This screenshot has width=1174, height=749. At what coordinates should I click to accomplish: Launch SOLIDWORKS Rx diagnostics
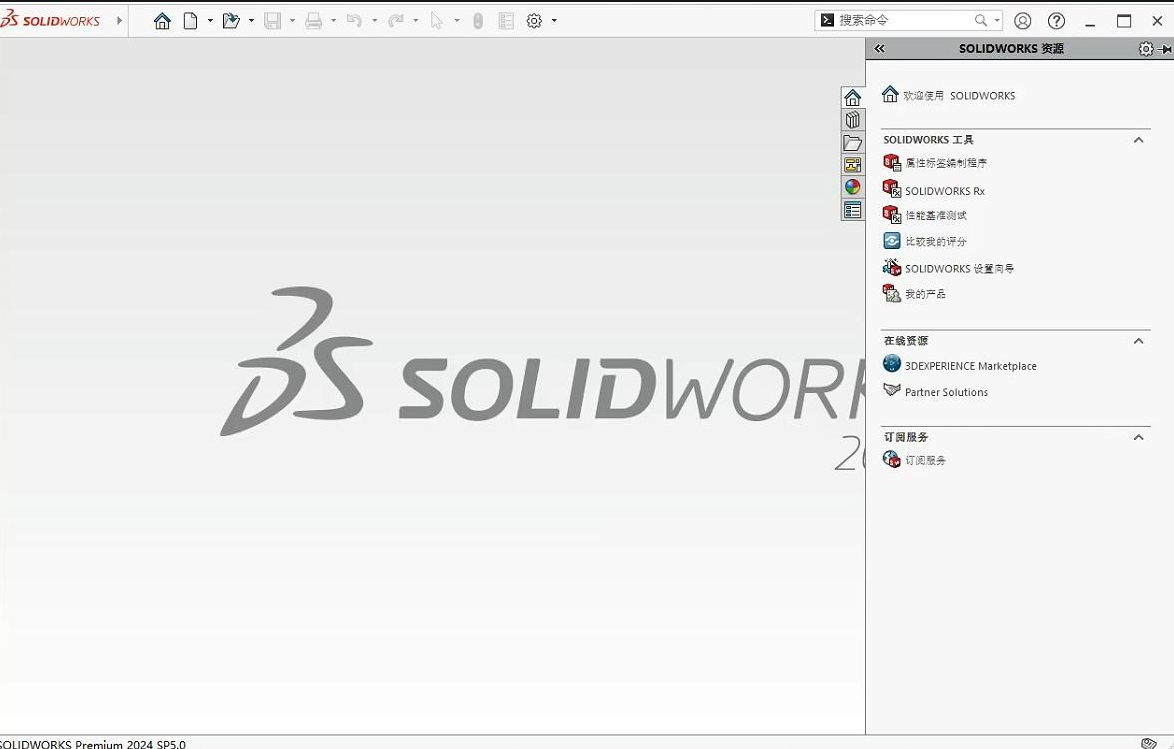click(941, 190)
